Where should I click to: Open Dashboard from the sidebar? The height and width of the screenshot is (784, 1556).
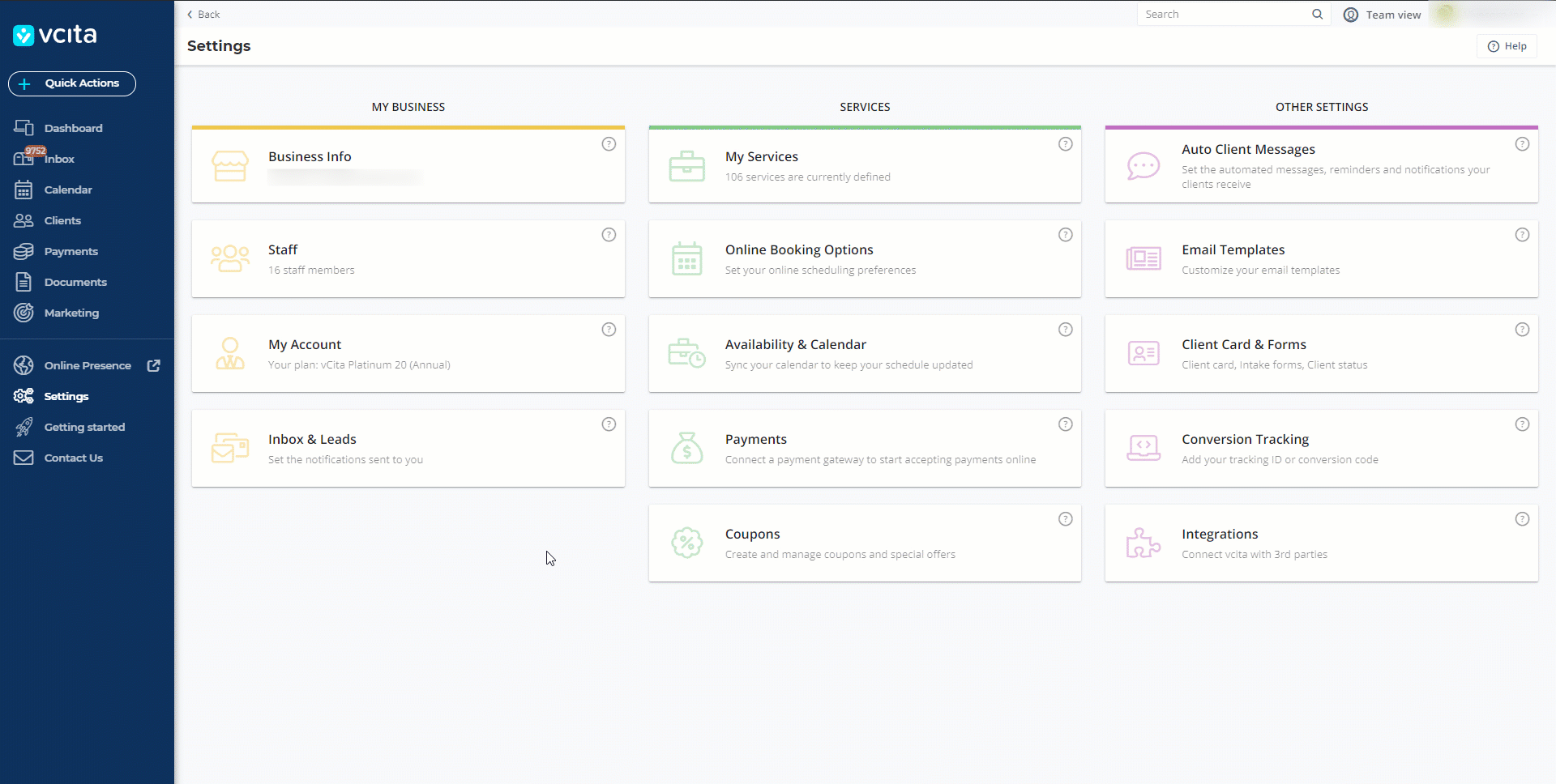[x=73, y=128]
